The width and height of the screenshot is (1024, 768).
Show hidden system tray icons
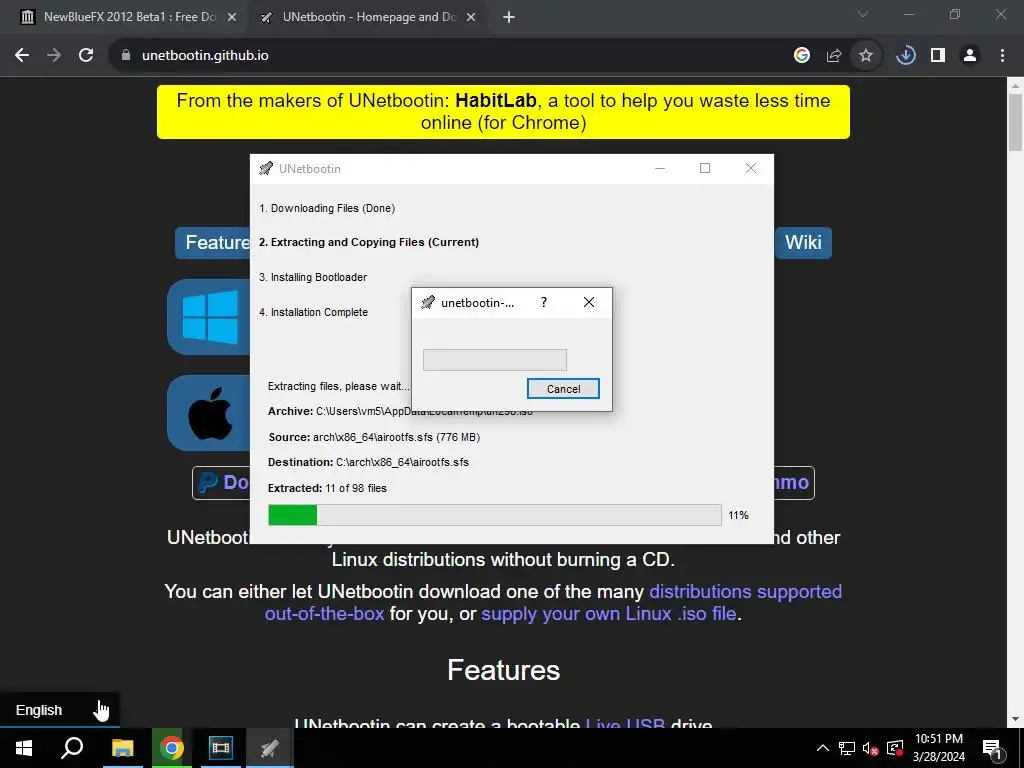pos(823,748)
